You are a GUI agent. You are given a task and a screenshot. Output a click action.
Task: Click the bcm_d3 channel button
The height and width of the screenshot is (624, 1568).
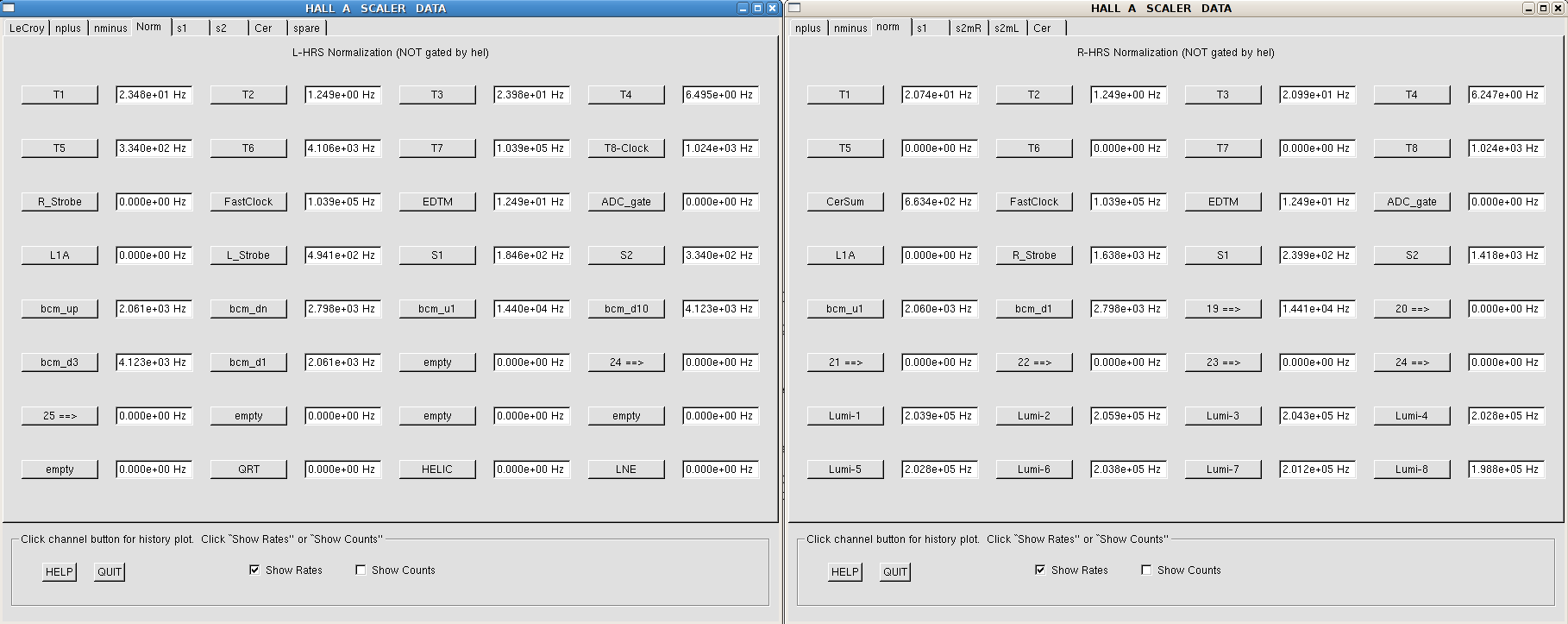point(60,362)
